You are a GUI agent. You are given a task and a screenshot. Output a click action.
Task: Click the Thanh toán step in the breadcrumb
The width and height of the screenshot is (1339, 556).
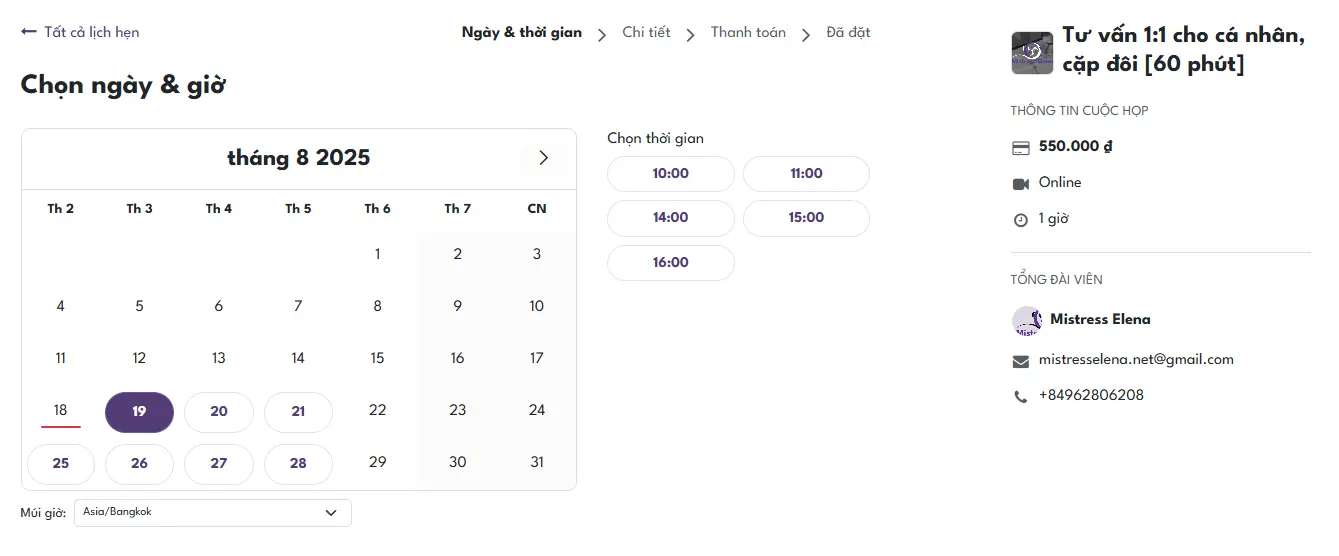pos(748,32)
